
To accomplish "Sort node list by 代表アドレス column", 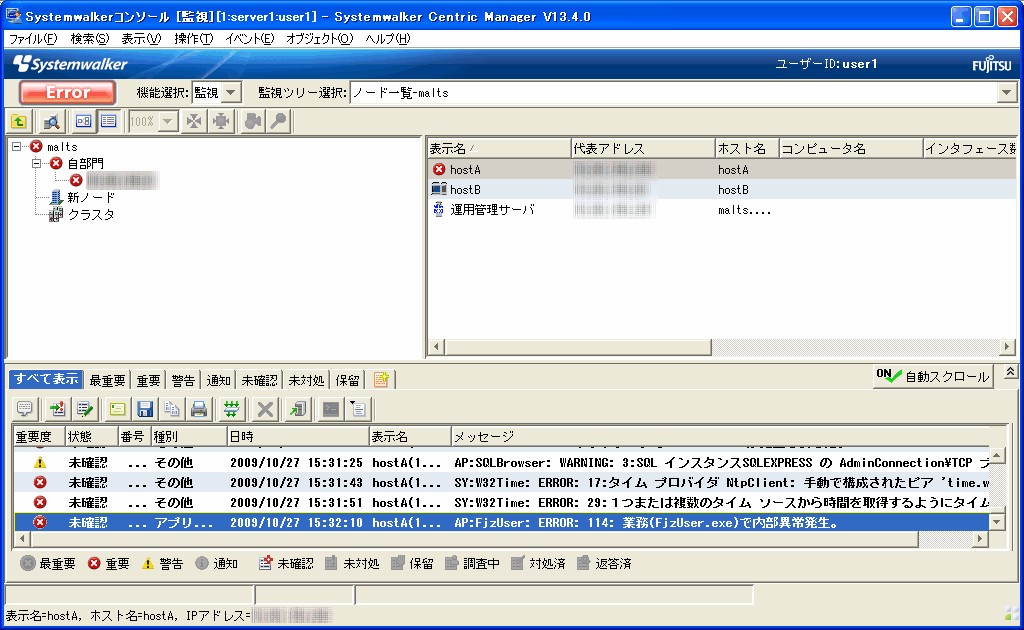I will (643, 149).
